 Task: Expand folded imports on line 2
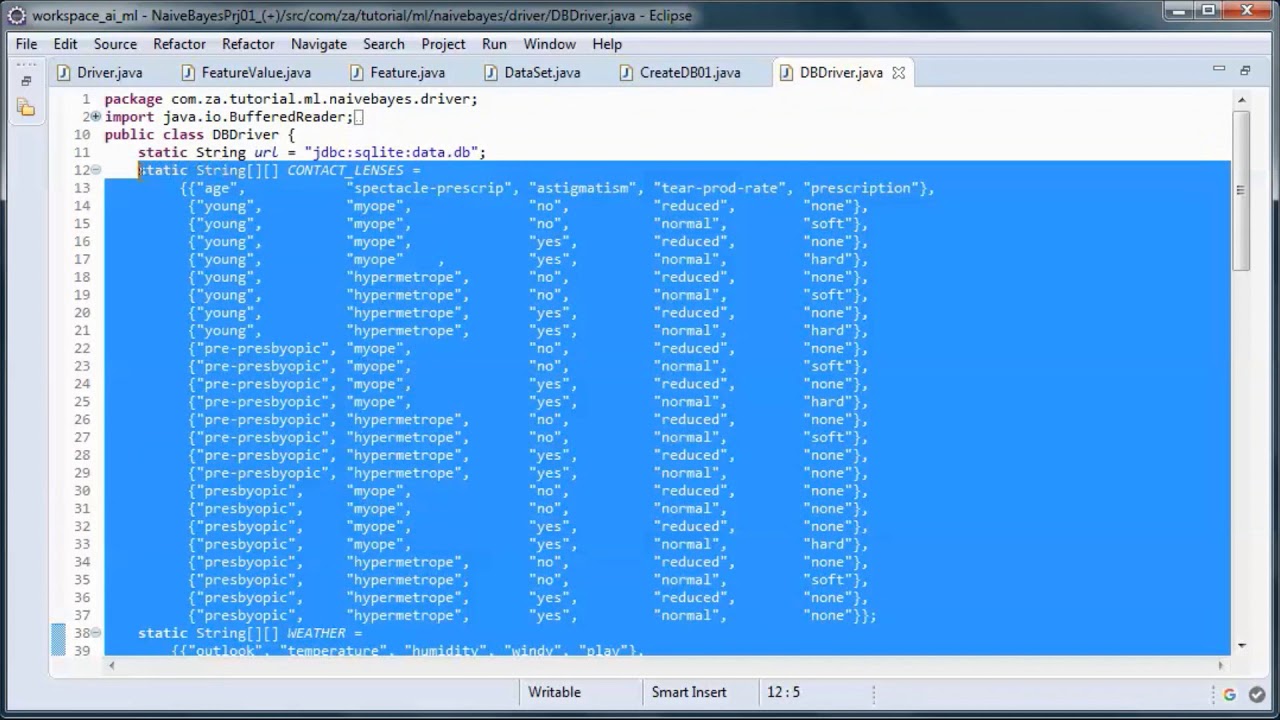(97, 117)
